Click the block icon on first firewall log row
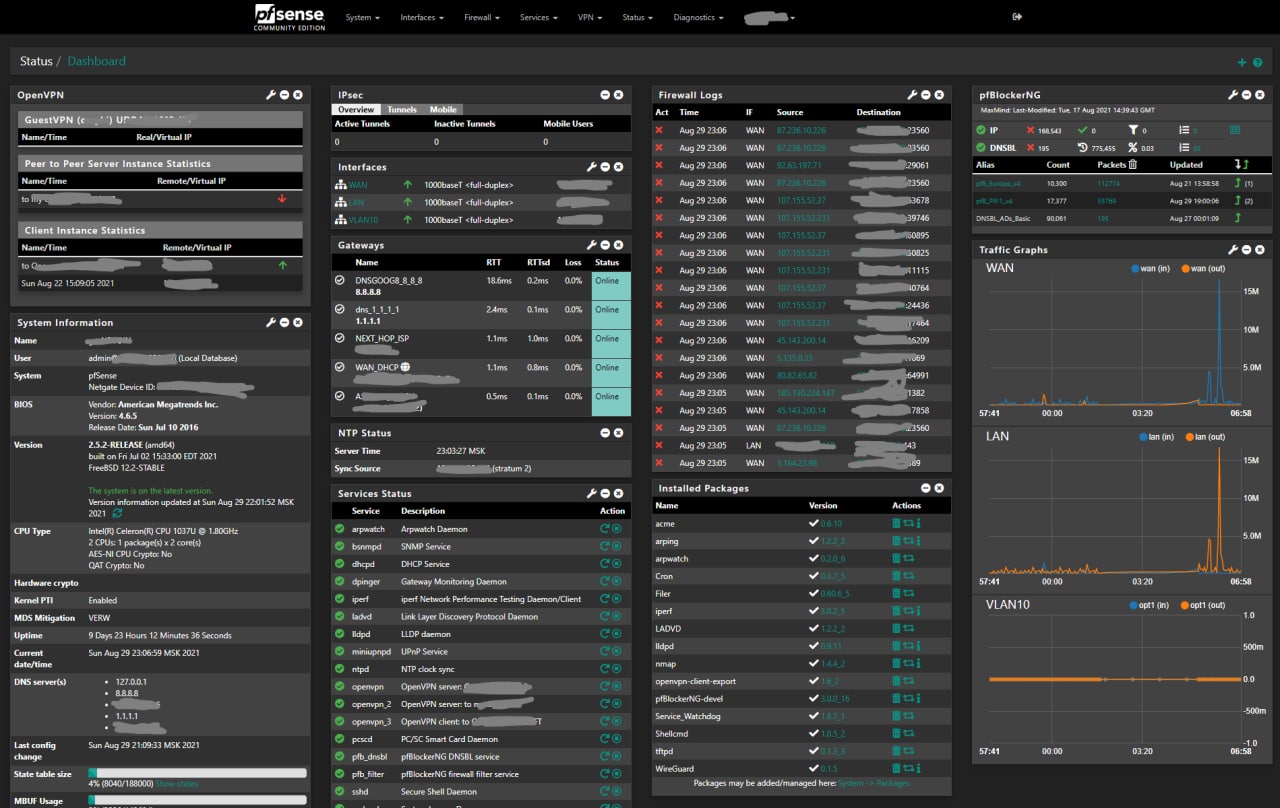This screenshot has width=1280, height=808. [659, 131]
